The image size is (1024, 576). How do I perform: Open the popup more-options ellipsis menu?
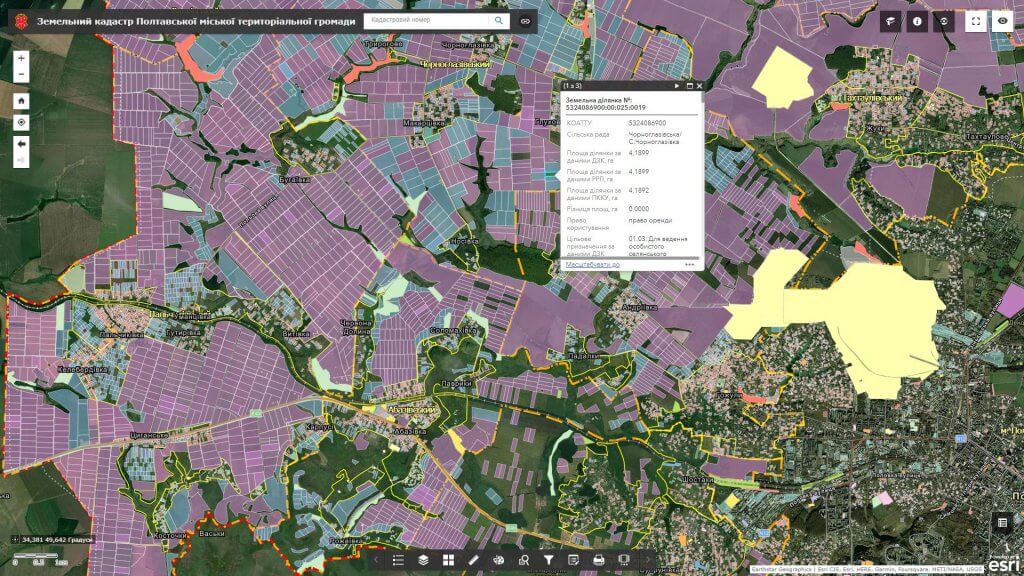[690, 264]
